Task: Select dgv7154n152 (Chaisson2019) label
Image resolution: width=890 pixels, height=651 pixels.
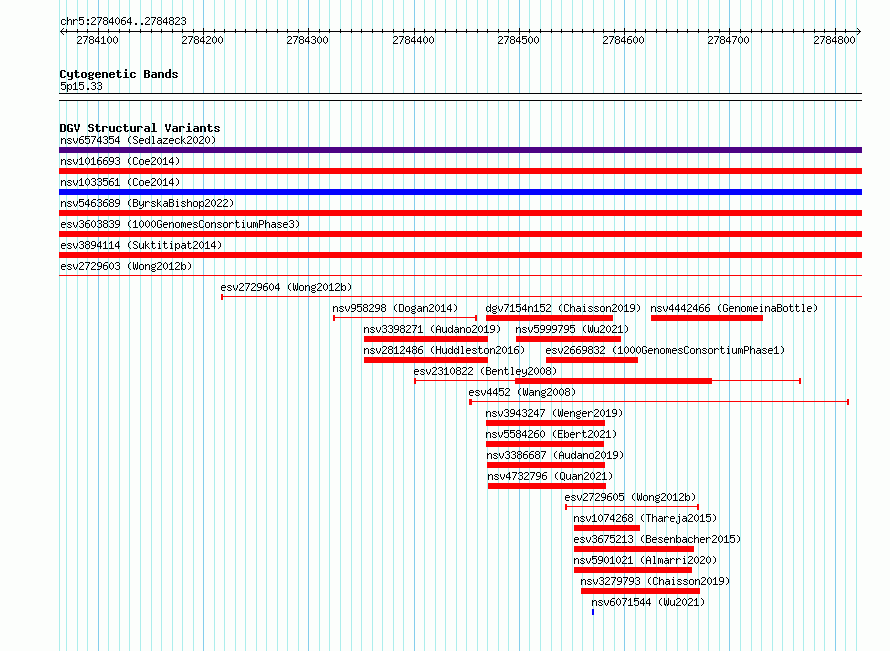Action: tap(563, 308)
